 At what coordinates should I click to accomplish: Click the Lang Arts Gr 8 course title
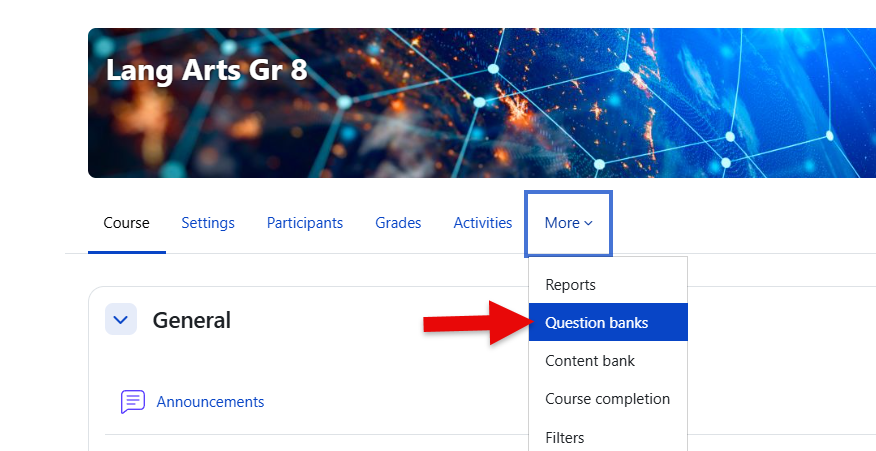[x=207, y=70]
